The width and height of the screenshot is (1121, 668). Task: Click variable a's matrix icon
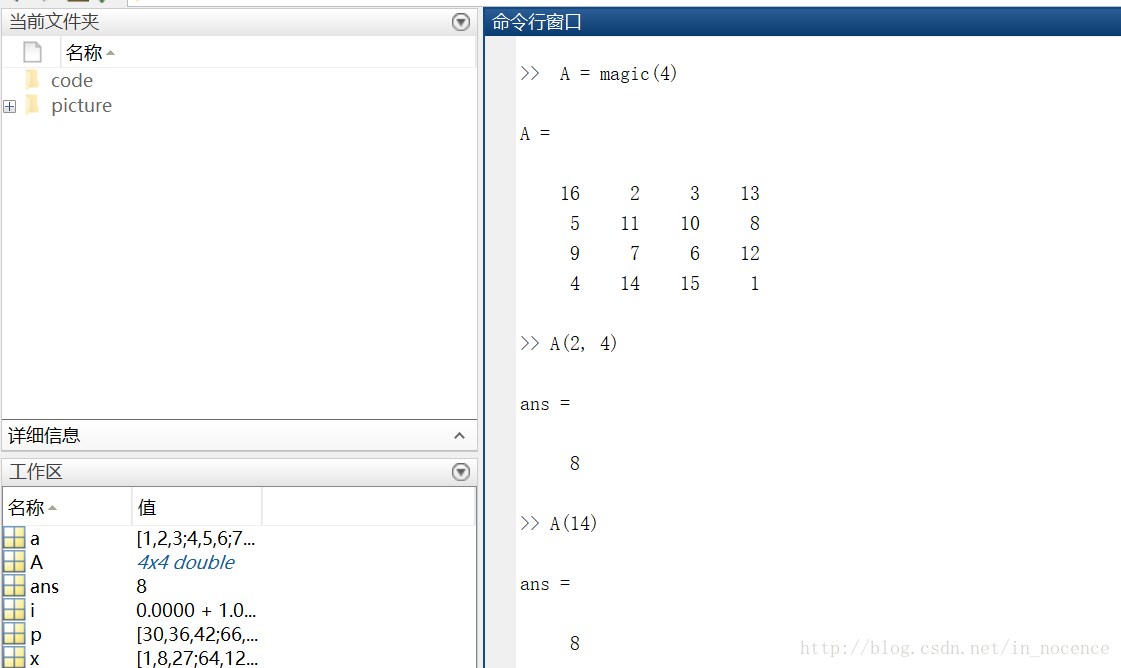click(x=14, y=539)
